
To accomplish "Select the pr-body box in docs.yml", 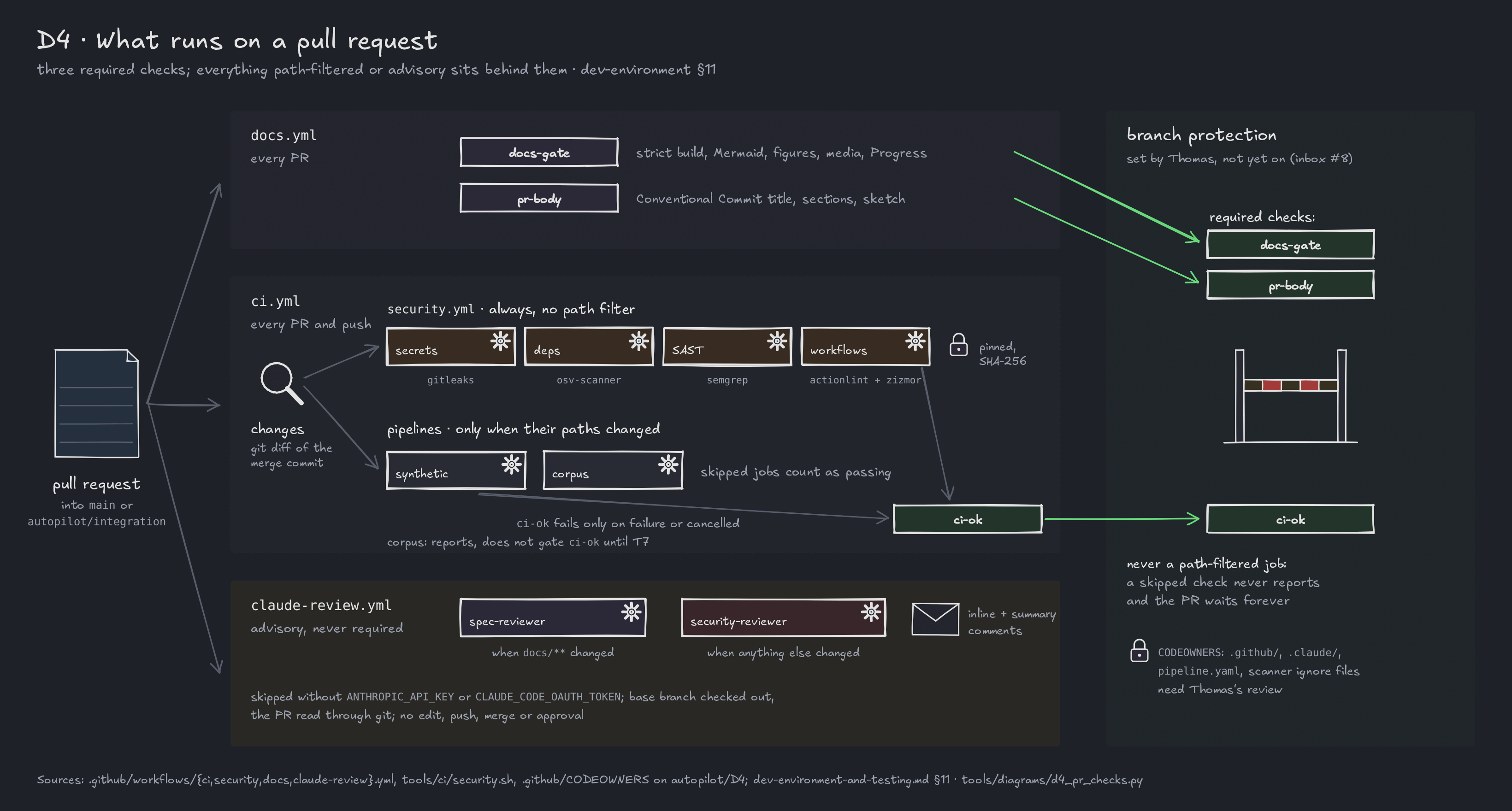I will [539, 198].
